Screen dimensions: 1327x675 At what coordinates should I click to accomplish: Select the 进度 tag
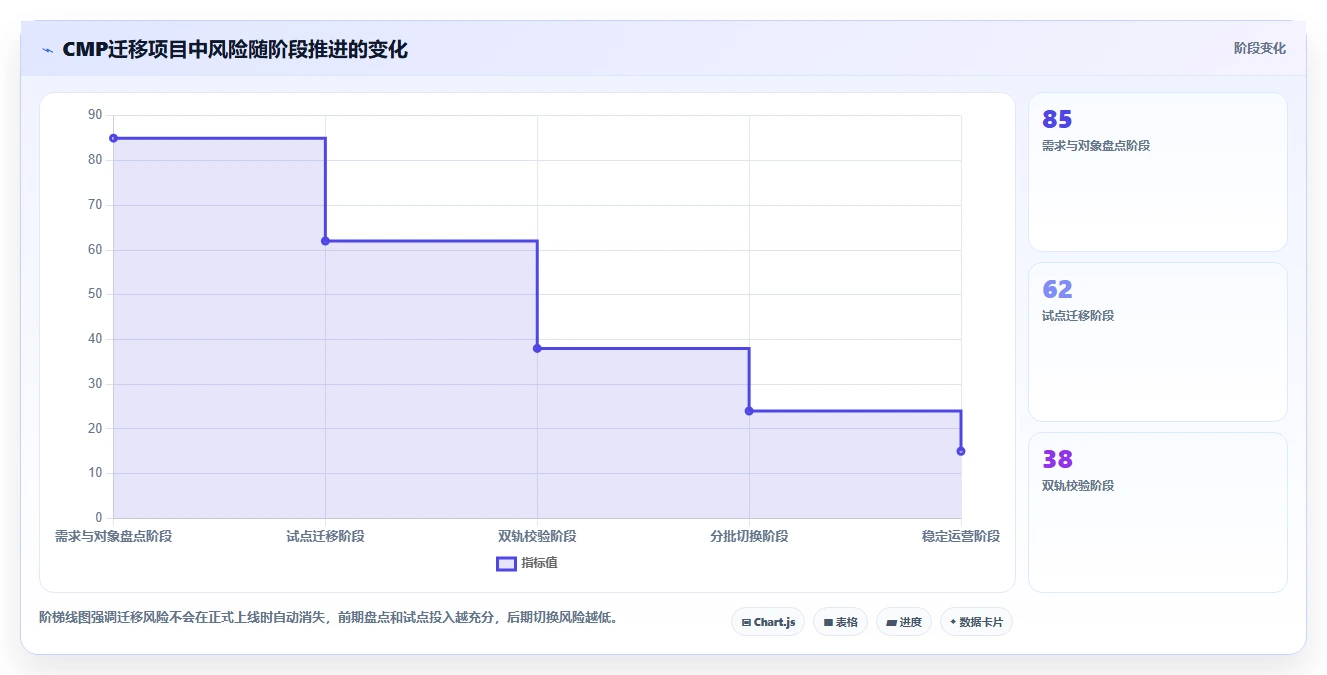pyautogui.click(x=903, y=622)
